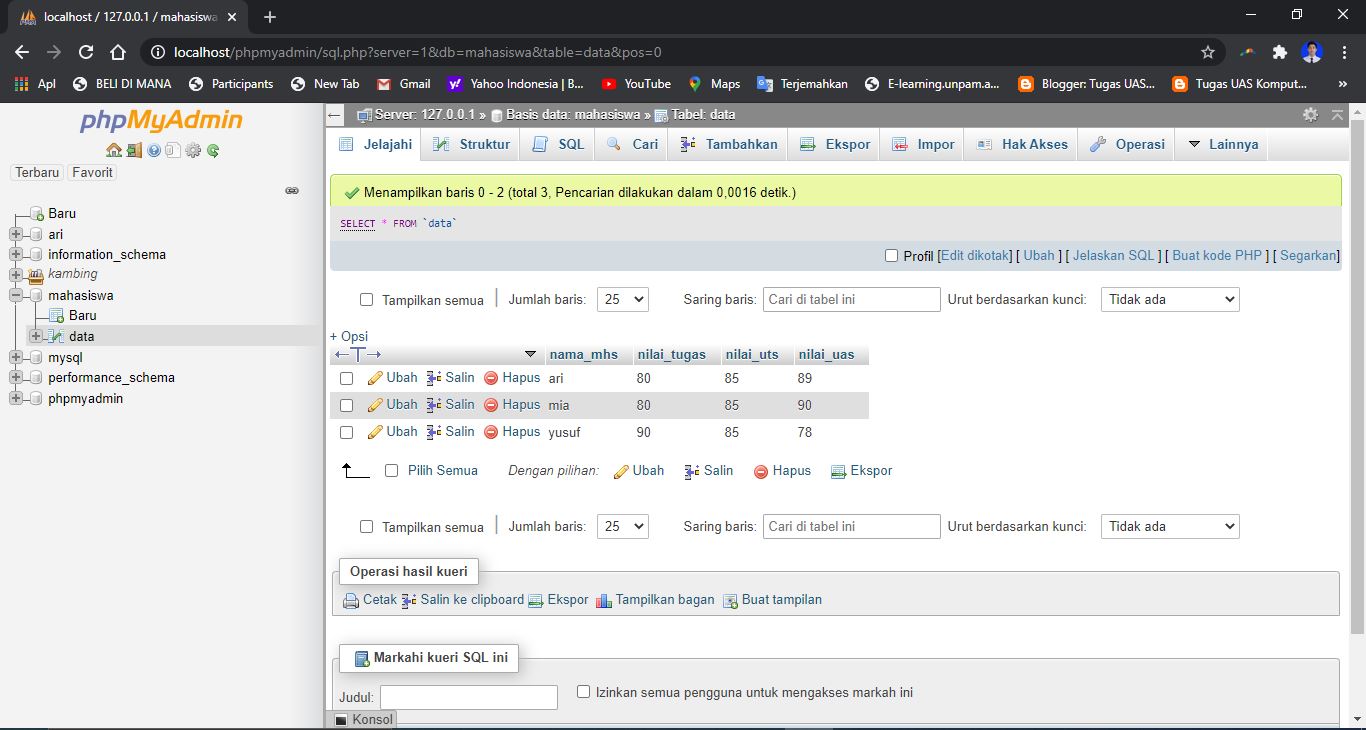
Task: Click the Segarkan link
Action: 1308,255
